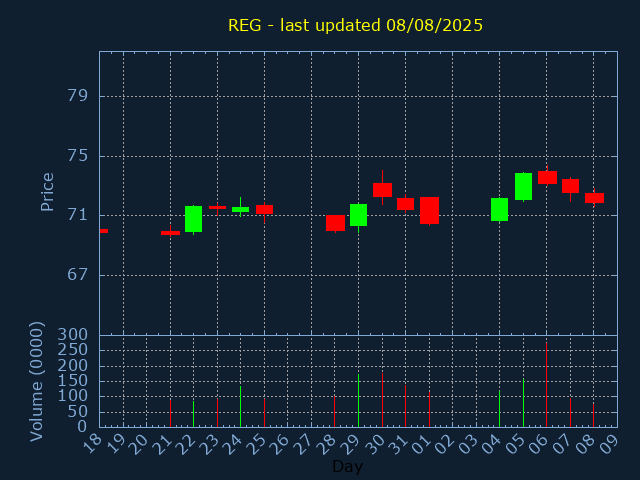Click the x-axis day label 20
Screen dimensions: 640x480
[140, 444]
